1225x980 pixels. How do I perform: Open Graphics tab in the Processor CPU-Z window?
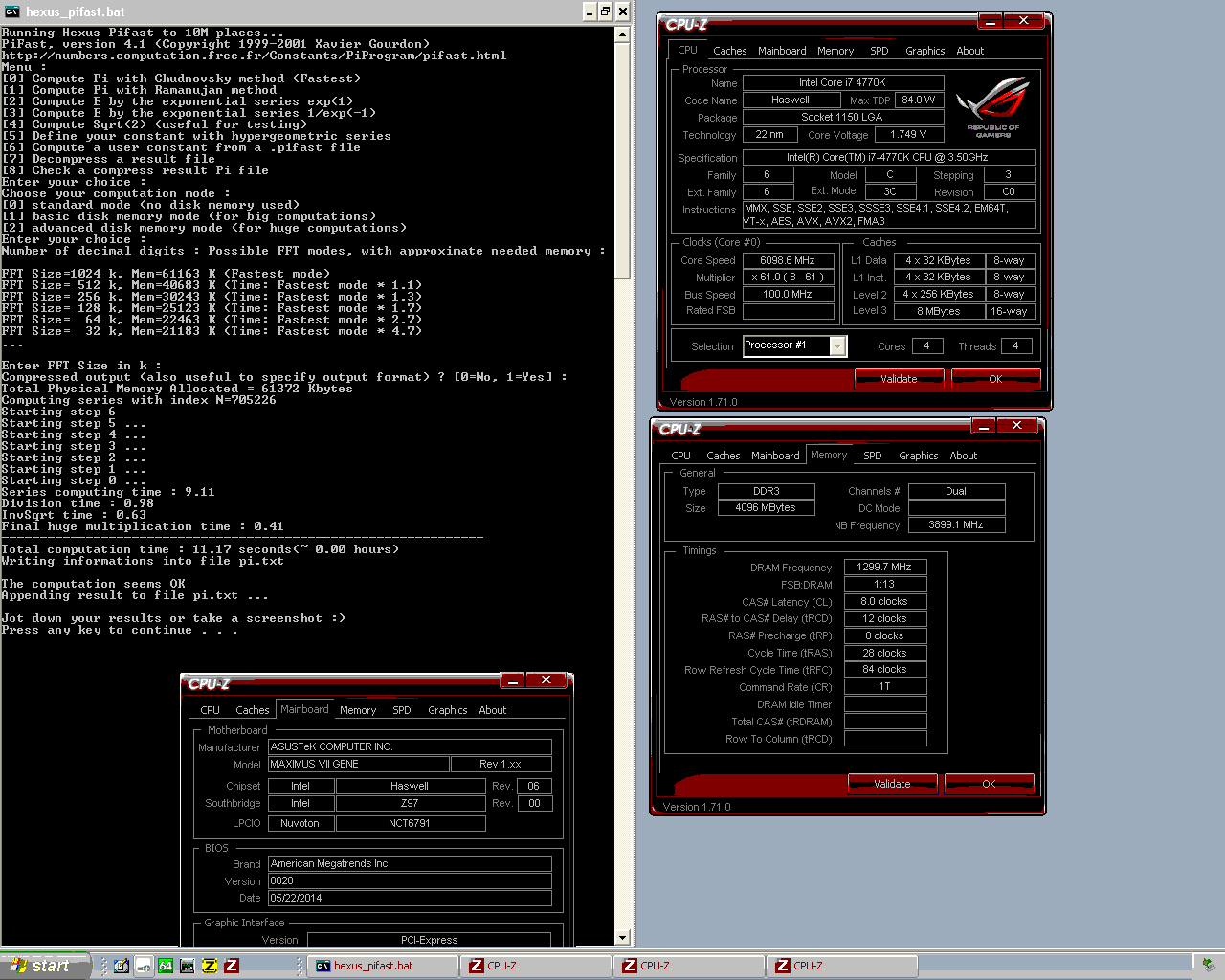(925, 51)
